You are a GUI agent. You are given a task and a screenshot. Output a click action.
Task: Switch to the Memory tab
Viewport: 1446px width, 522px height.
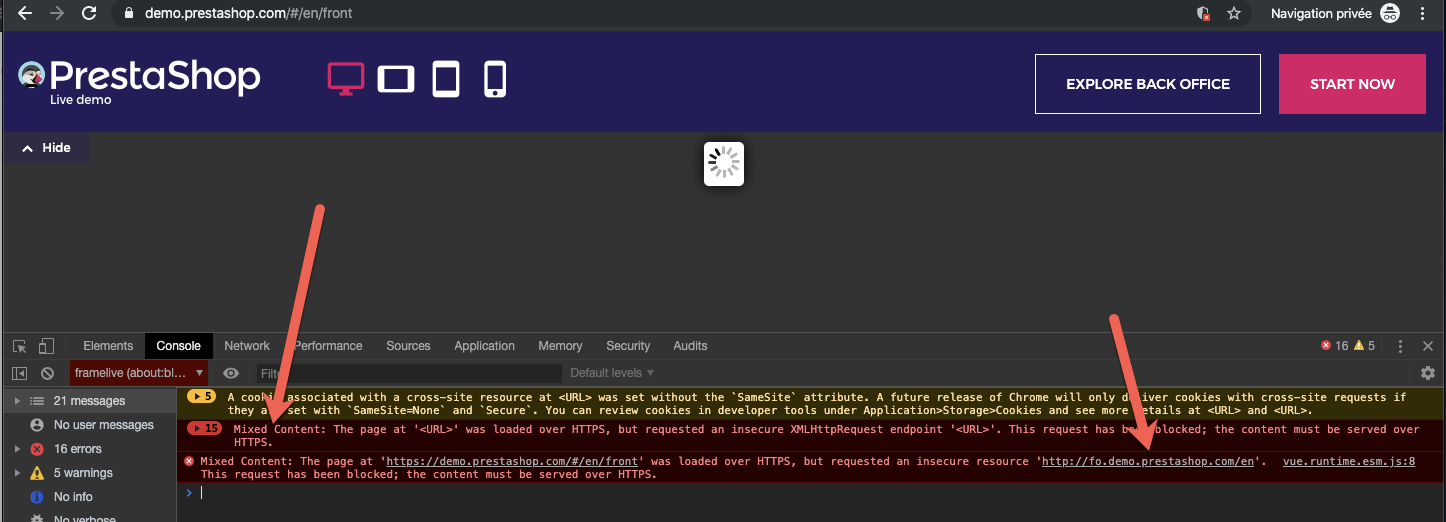click(x=560, y=346)
